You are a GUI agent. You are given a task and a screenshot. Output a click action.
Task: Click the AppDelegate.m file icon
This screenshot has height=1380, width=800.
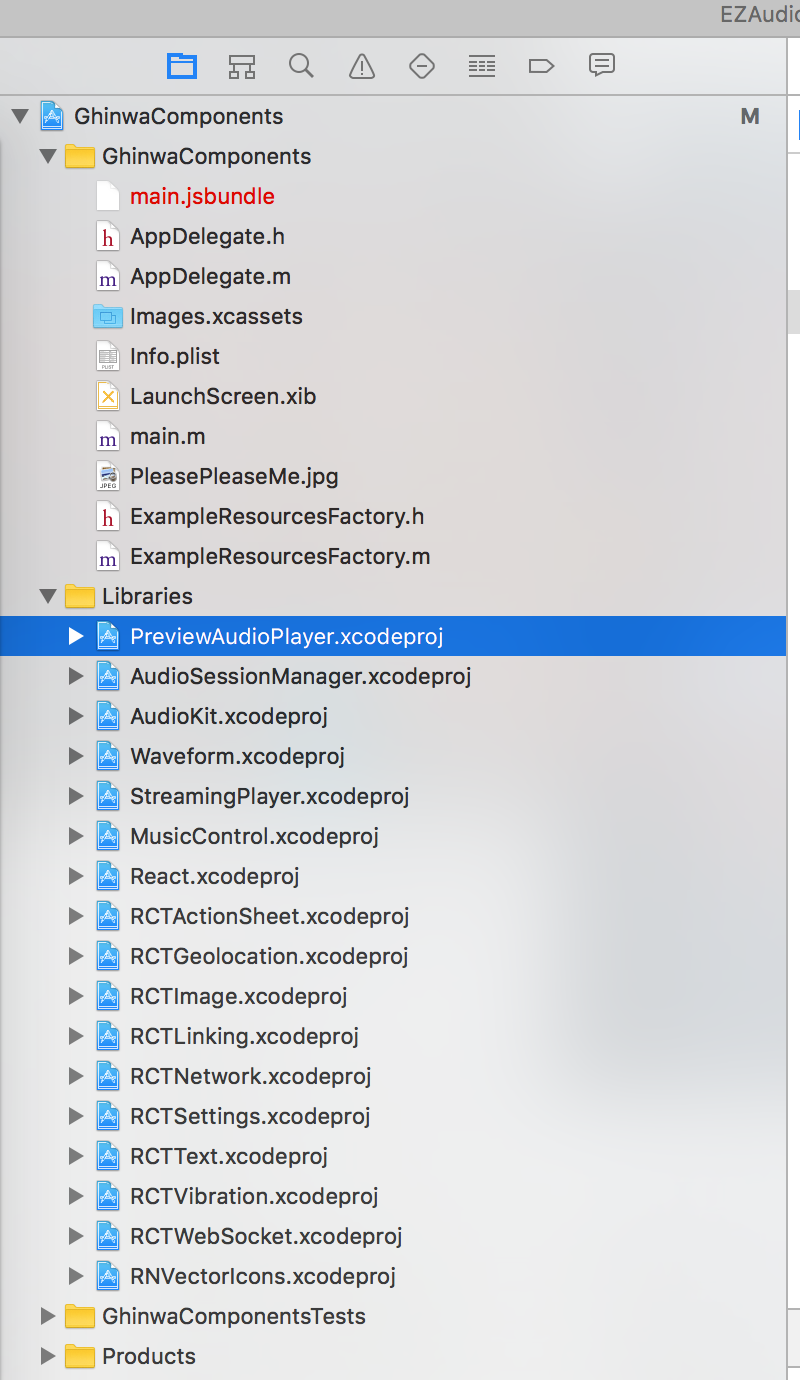point(107,276)
